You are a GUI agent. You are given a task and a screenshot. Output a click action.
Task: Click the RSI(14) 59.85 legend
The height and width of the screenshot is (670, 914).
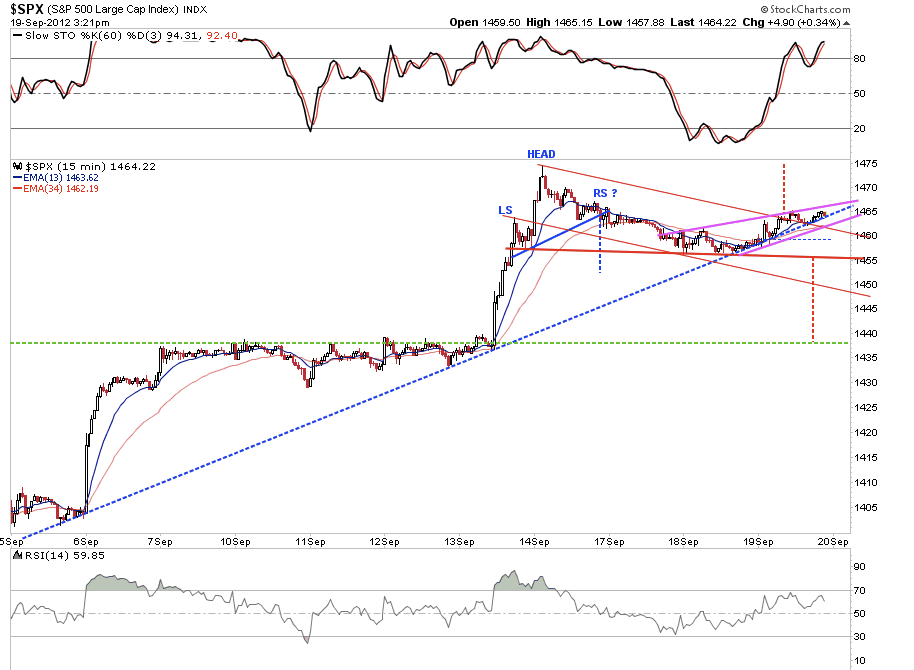(59, 556)
